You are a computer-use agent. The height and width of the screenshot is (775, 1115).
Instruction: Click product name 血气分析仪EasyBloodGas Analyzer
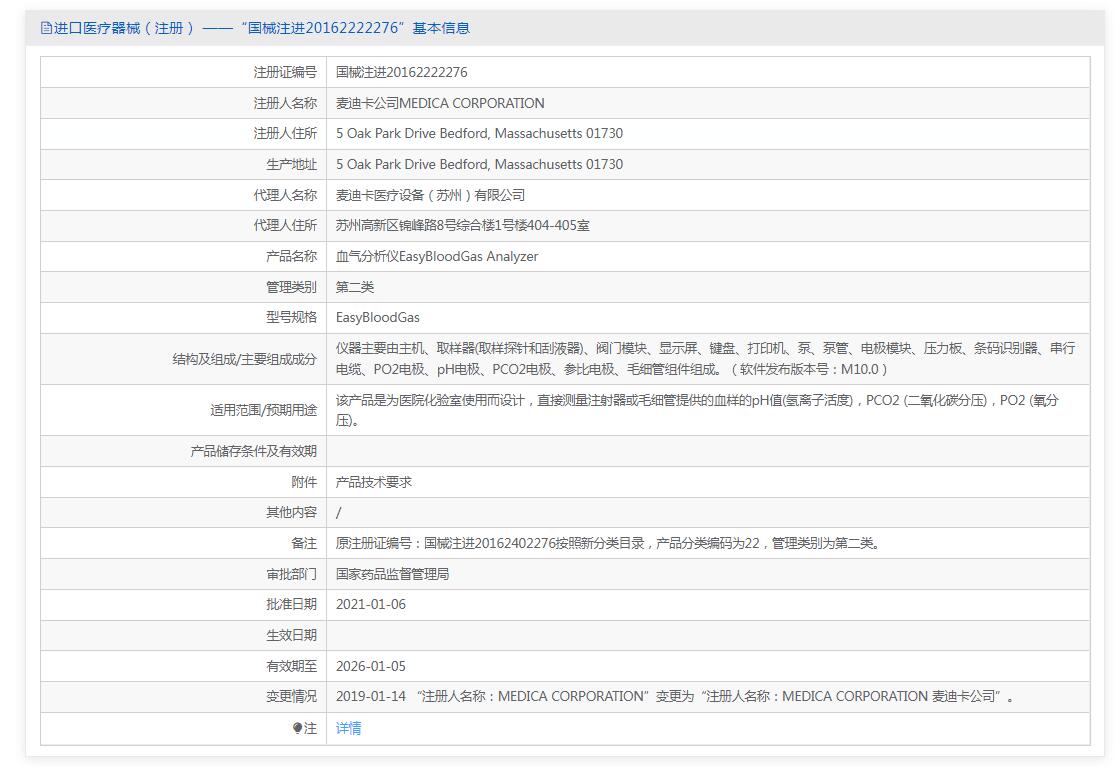click(x=437, y=256)
